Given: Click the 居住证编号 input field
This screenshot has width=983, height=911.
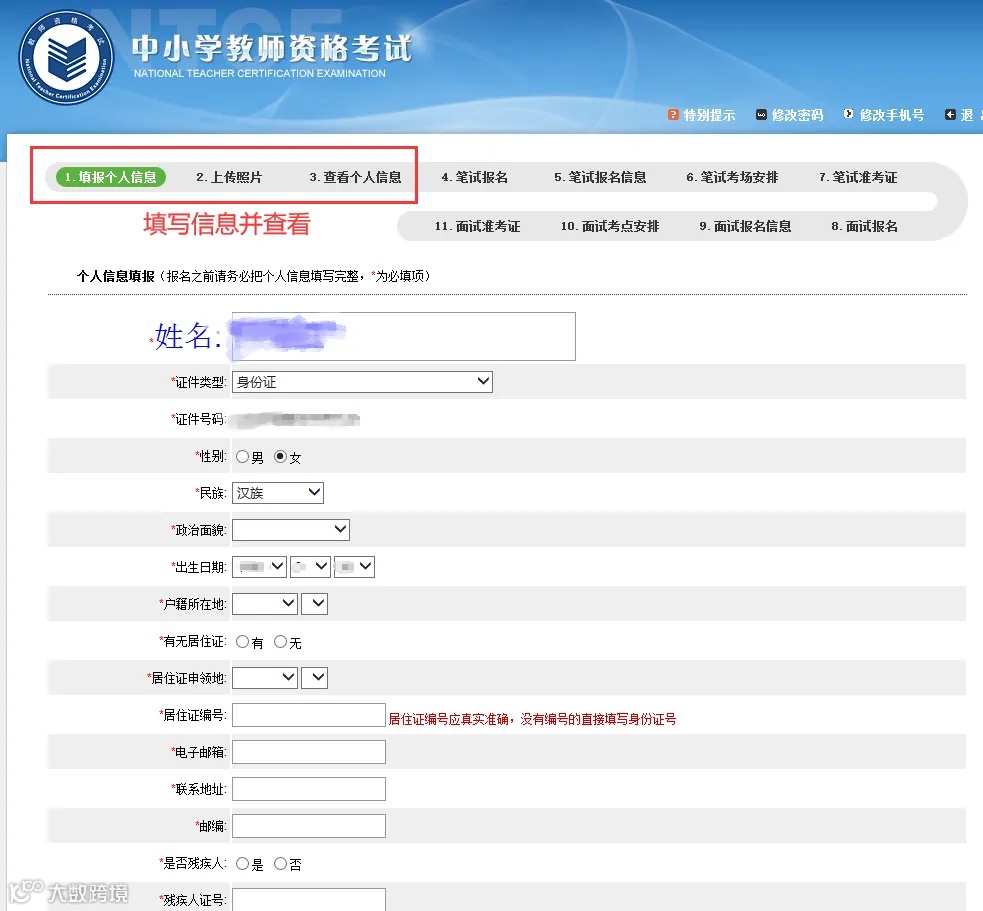Looking at the screenshot, I should pyautogui.click(x=308, y=714).
